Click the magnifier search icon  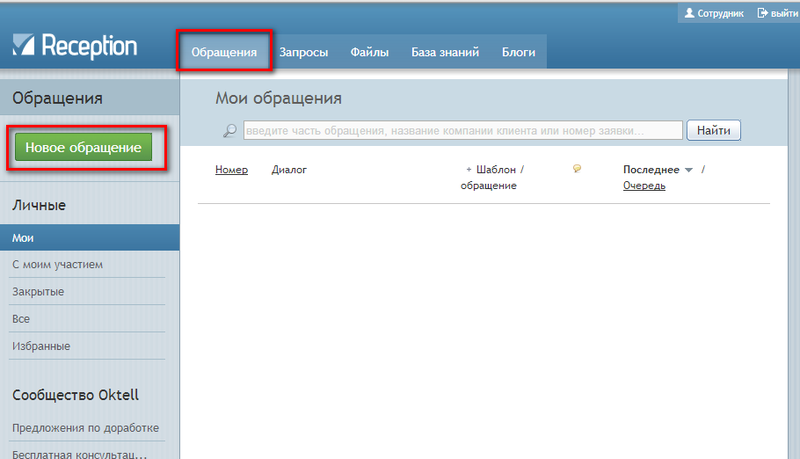(x=230, y=131)
